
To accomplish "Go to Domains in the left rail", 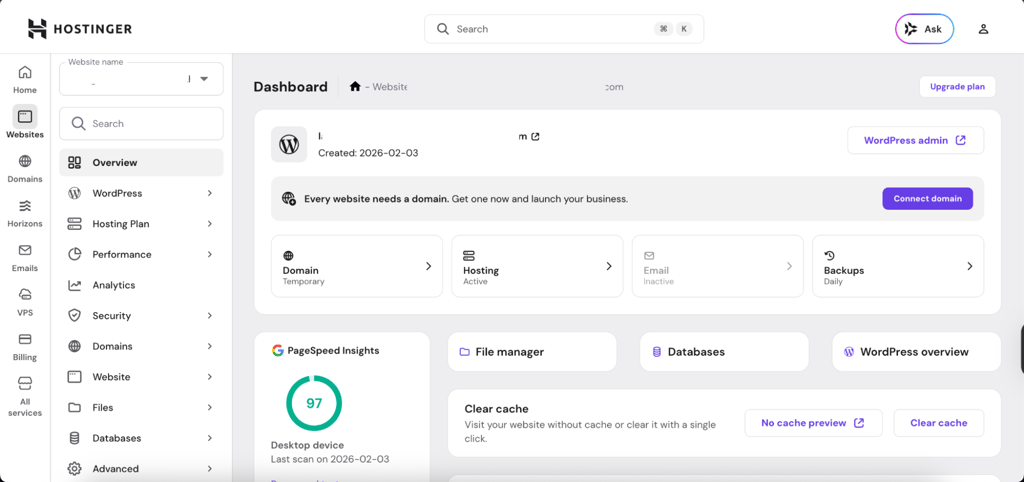I will 25,169.
